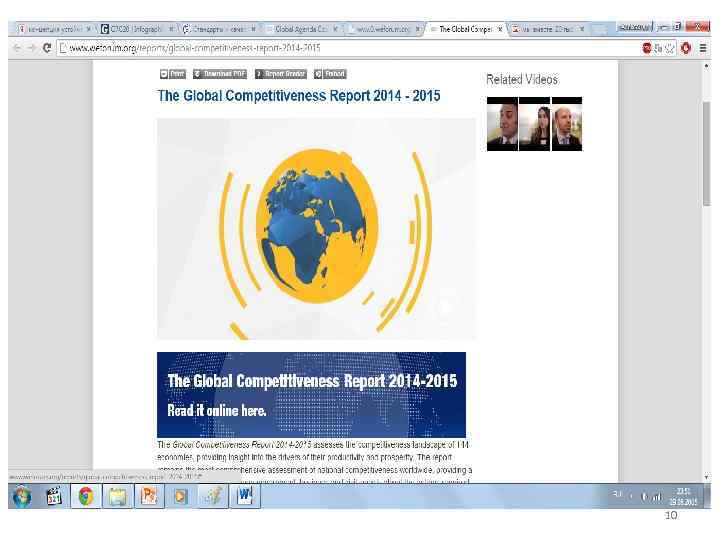Click the Print button

pyautogui.click(x=173, y=74)
